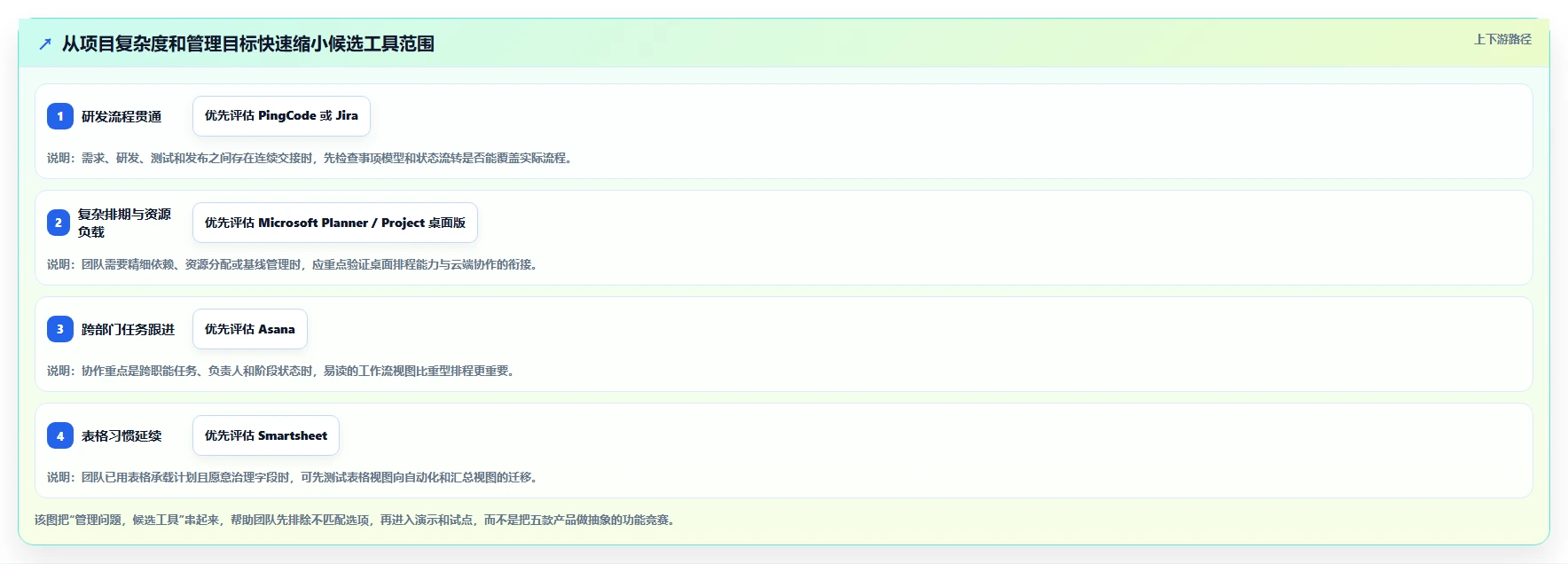Select the 优先评估 Smartsheet chip

(266, 435)
